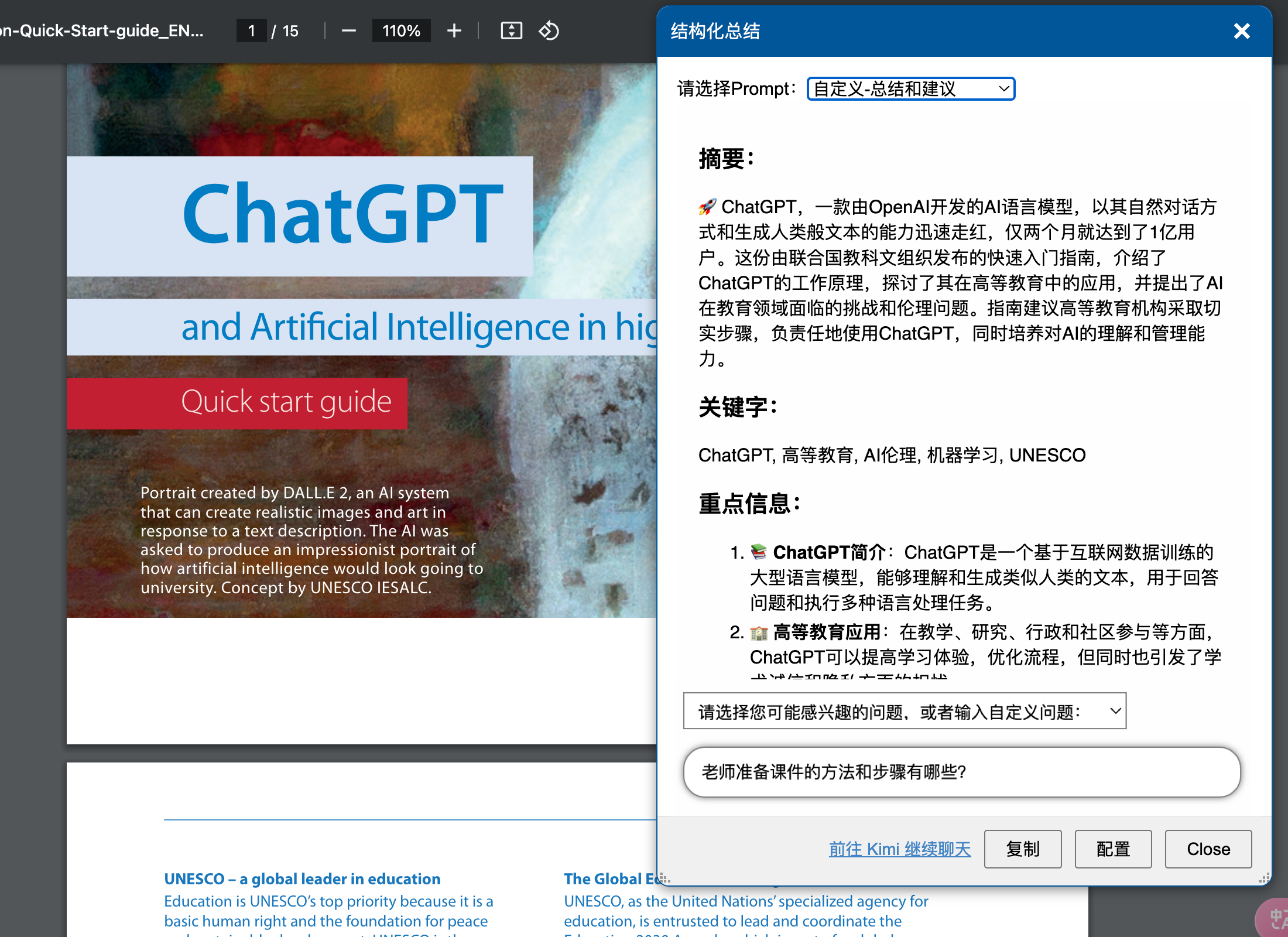1288x937 pixels.
Task: Click the Close button in the panel
Action: (1208, 849)
